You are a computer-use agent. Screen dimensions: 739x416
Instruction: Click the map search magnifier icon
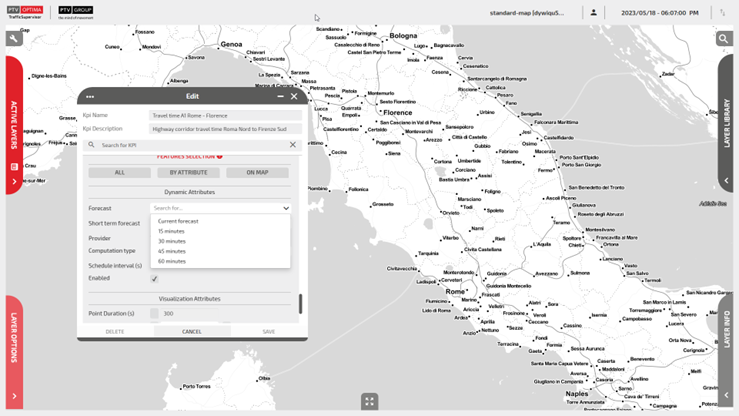click(724, 39)
